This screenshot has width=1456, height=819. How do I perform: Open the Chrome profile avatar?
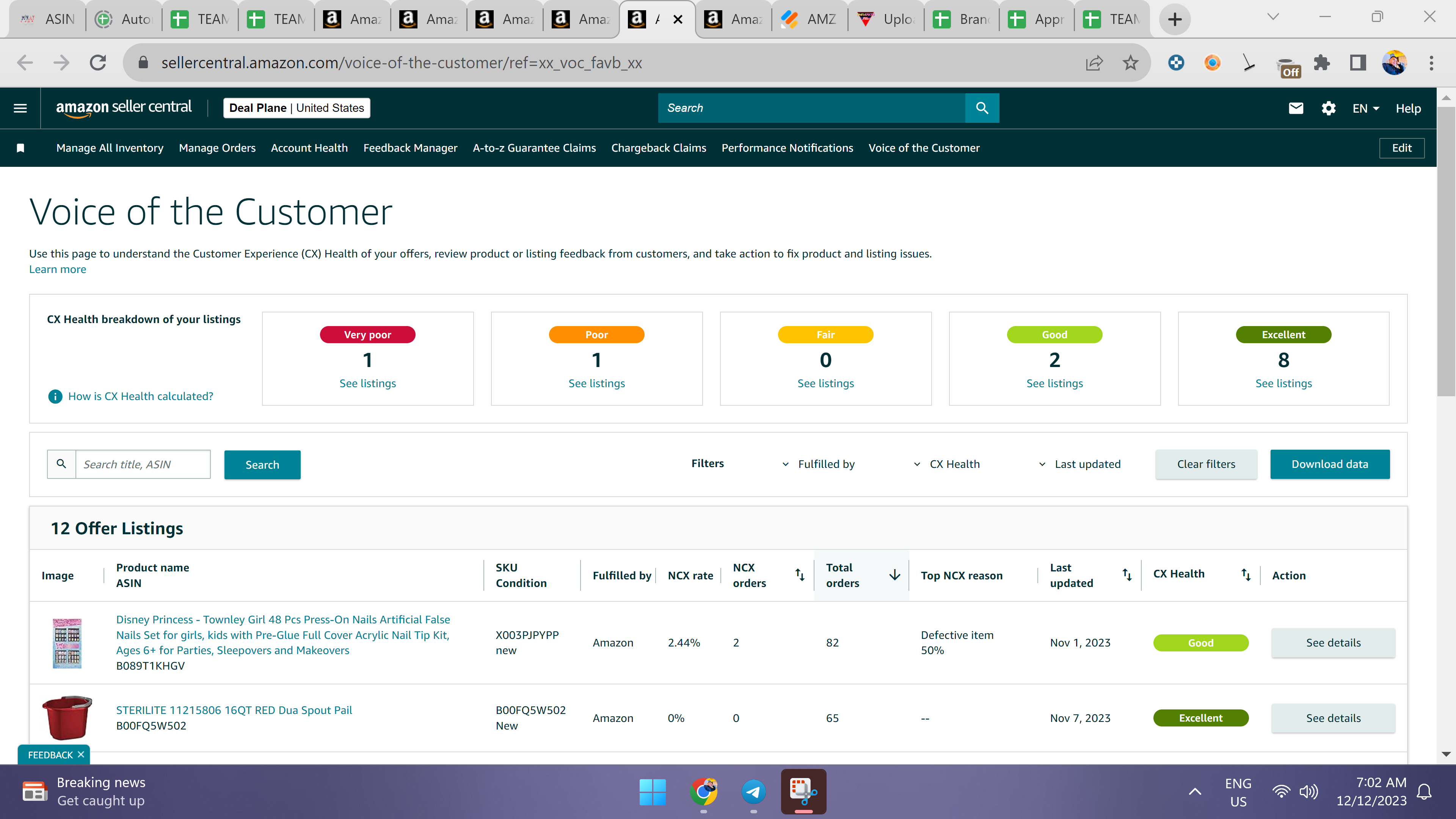[x=1395, y=63]
